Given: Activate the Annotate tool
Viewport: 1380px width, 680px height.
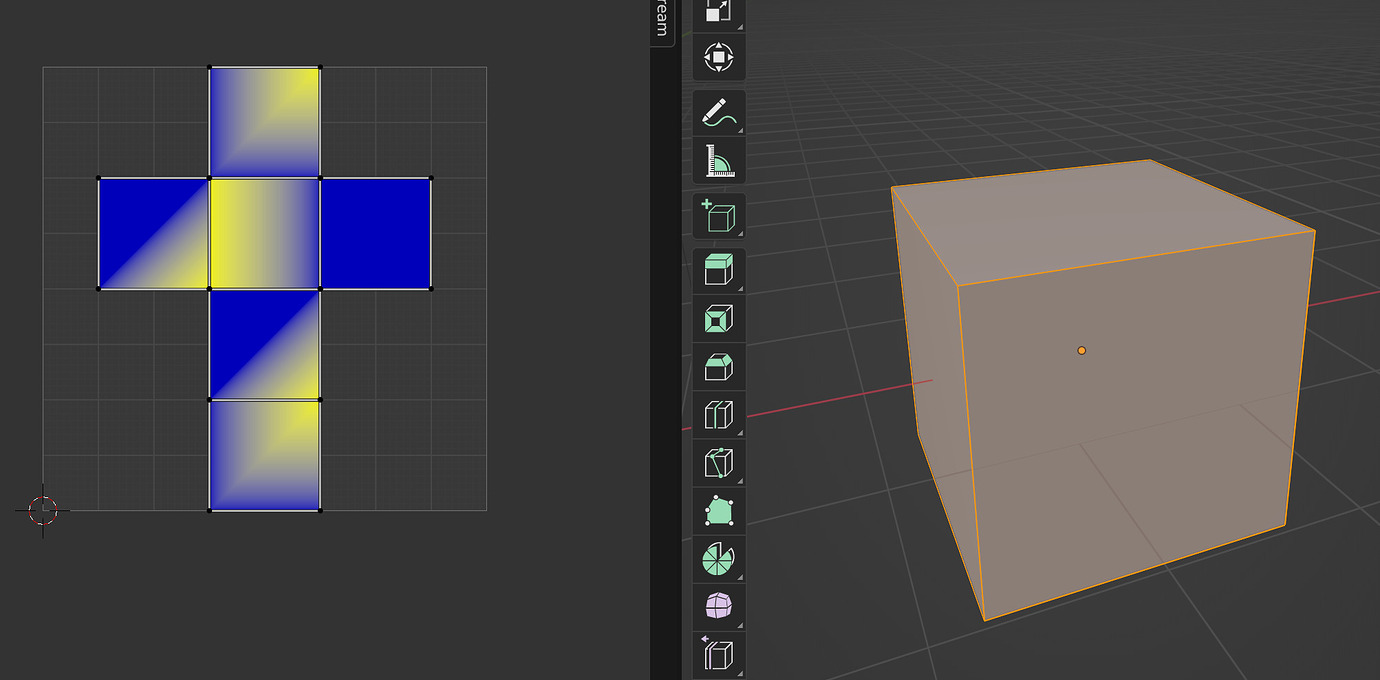Looking at the screenshot, I should pos(718,113).
